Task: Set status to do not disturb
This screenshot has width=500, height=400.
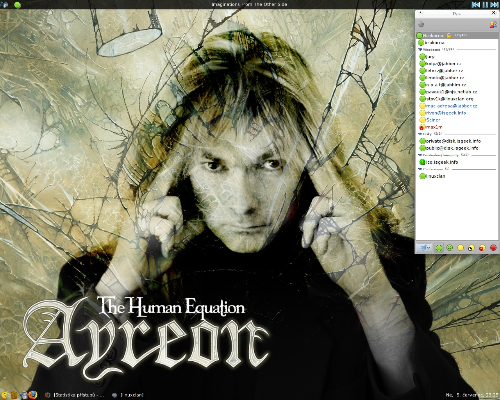Action: tap(482, 248)
